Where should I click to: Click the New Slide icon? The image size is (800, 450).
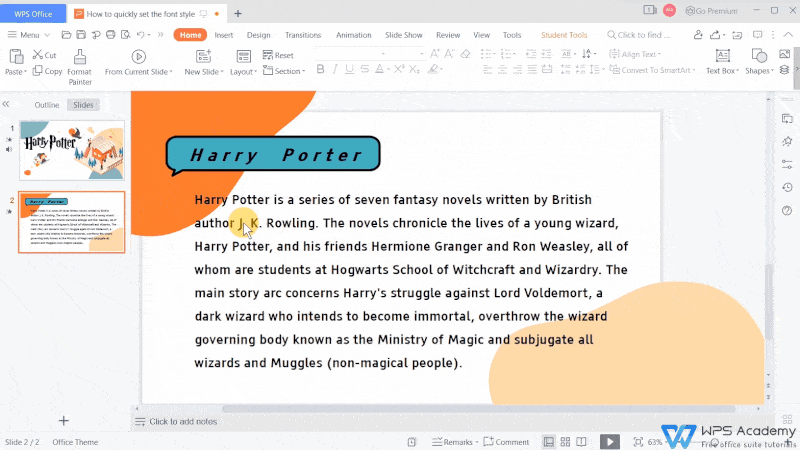pyautogui.click(x=204, y=56)
